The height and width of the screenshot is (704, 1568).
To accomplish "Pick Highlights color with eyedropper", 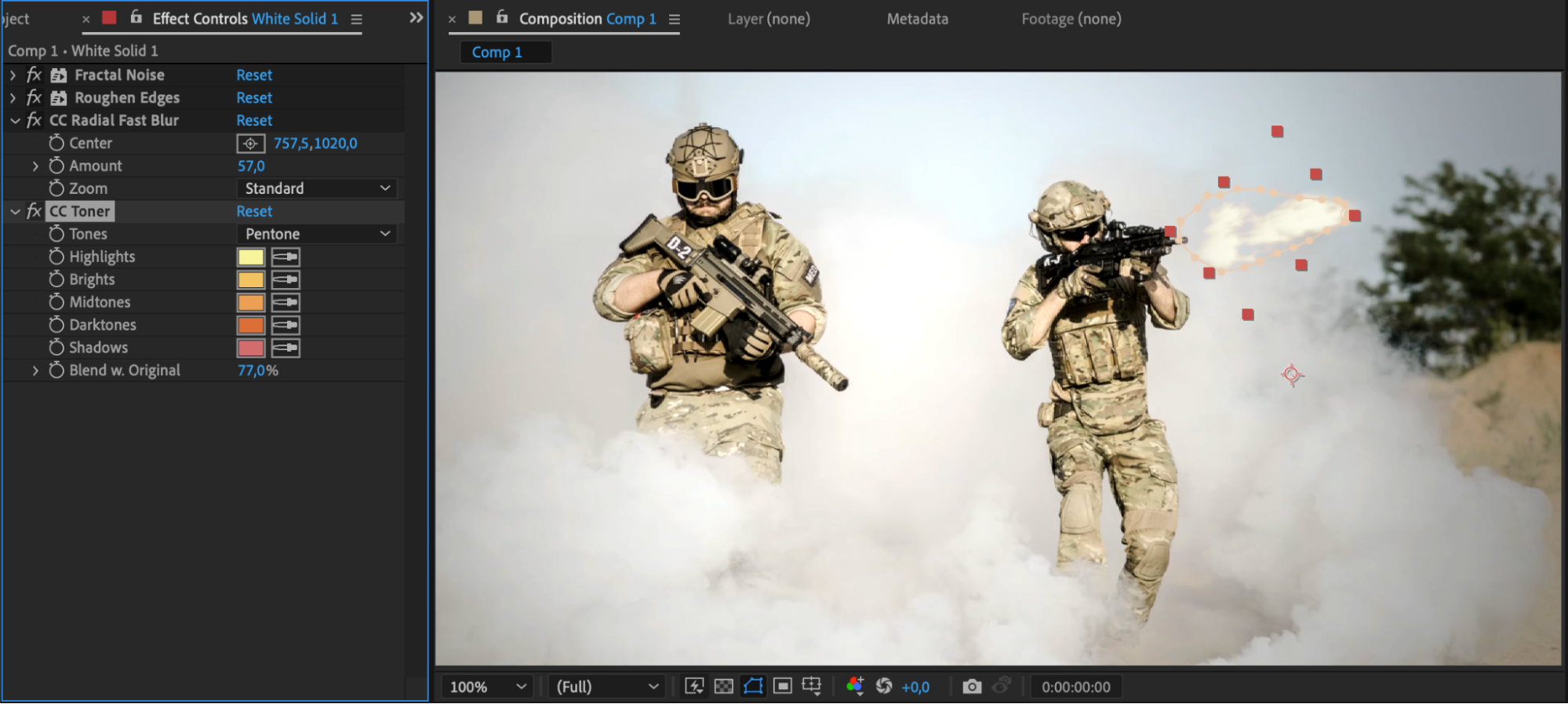I will point(286,257).
